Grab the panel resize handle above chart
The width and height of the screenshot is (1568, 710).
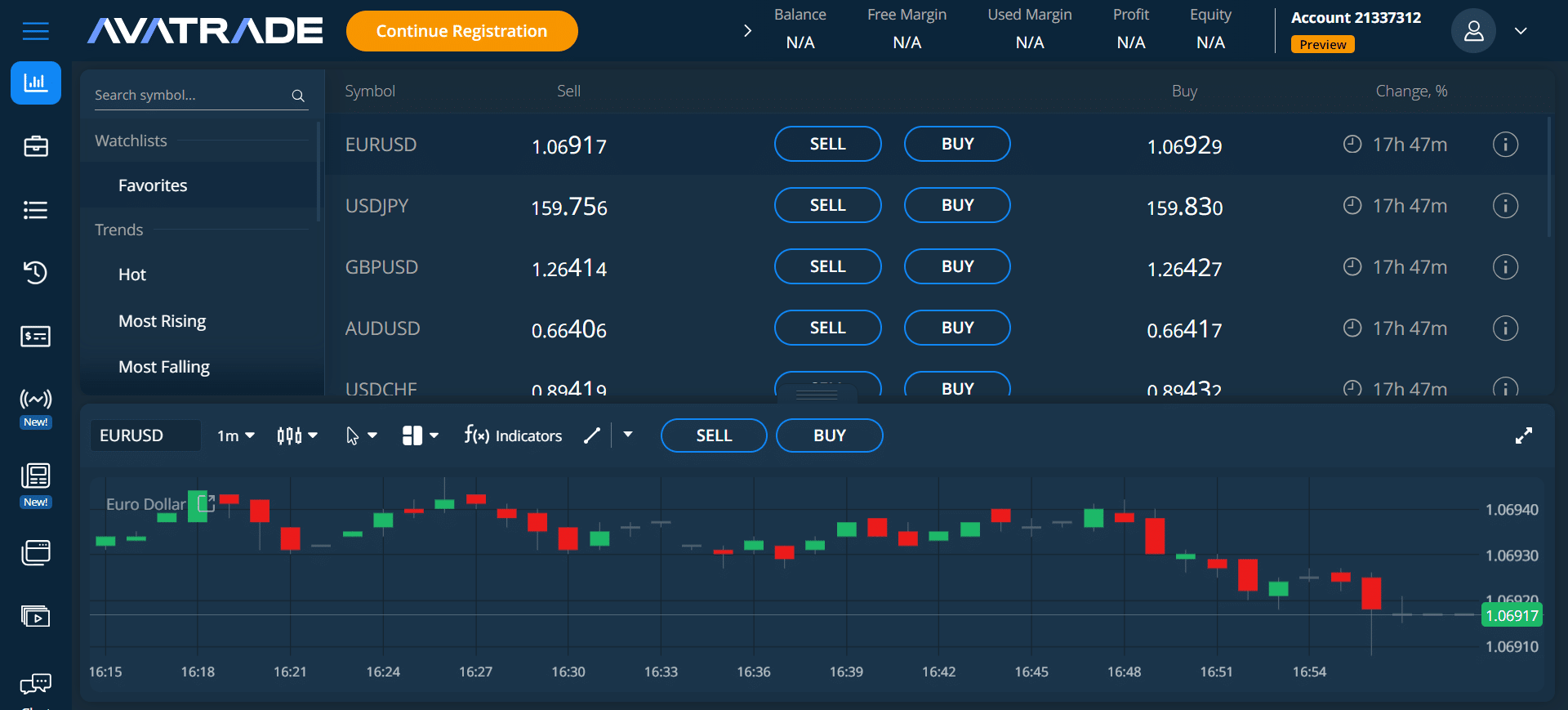817,395
